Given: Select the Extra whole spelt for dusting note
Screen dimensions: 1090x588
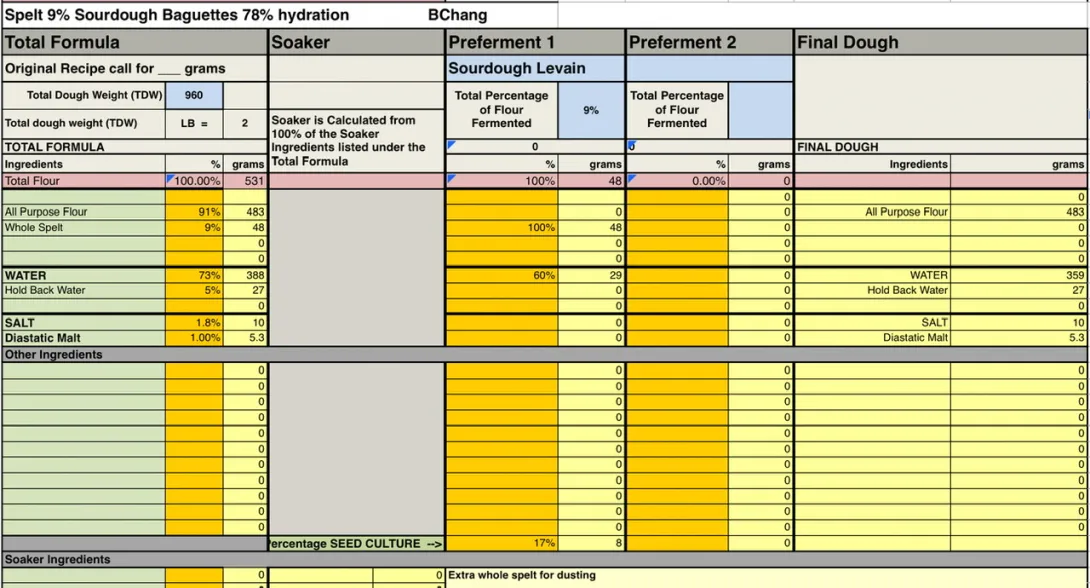Looking at the screenshot, I should (x=522, y=575).
